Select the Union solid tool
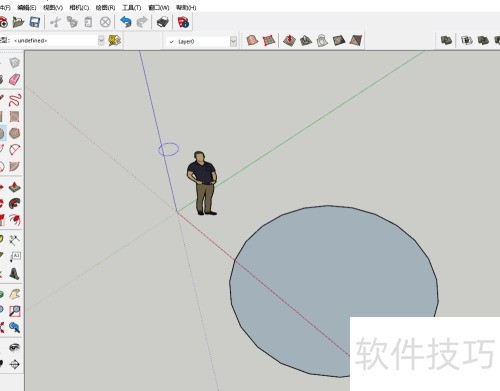 pyautogui.click(x=483, y=40)
